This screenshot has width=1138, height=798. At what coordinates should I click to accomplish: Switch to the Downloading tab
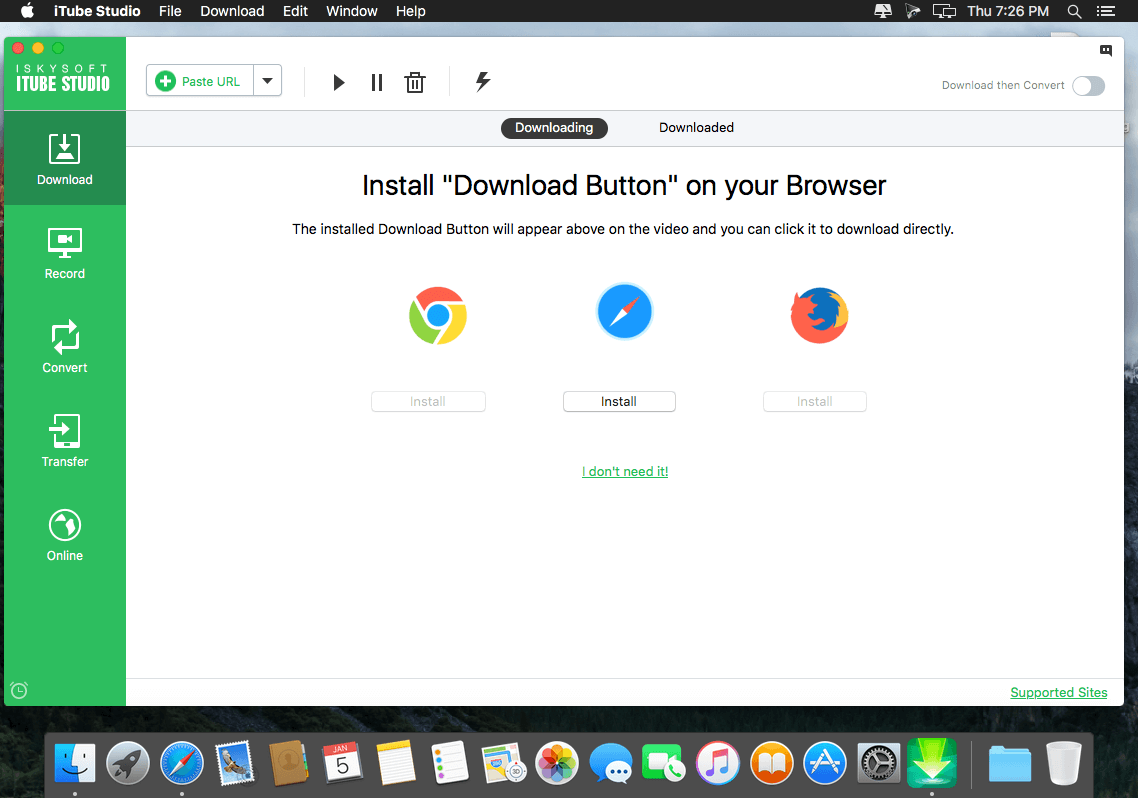[x=554, y=128]
